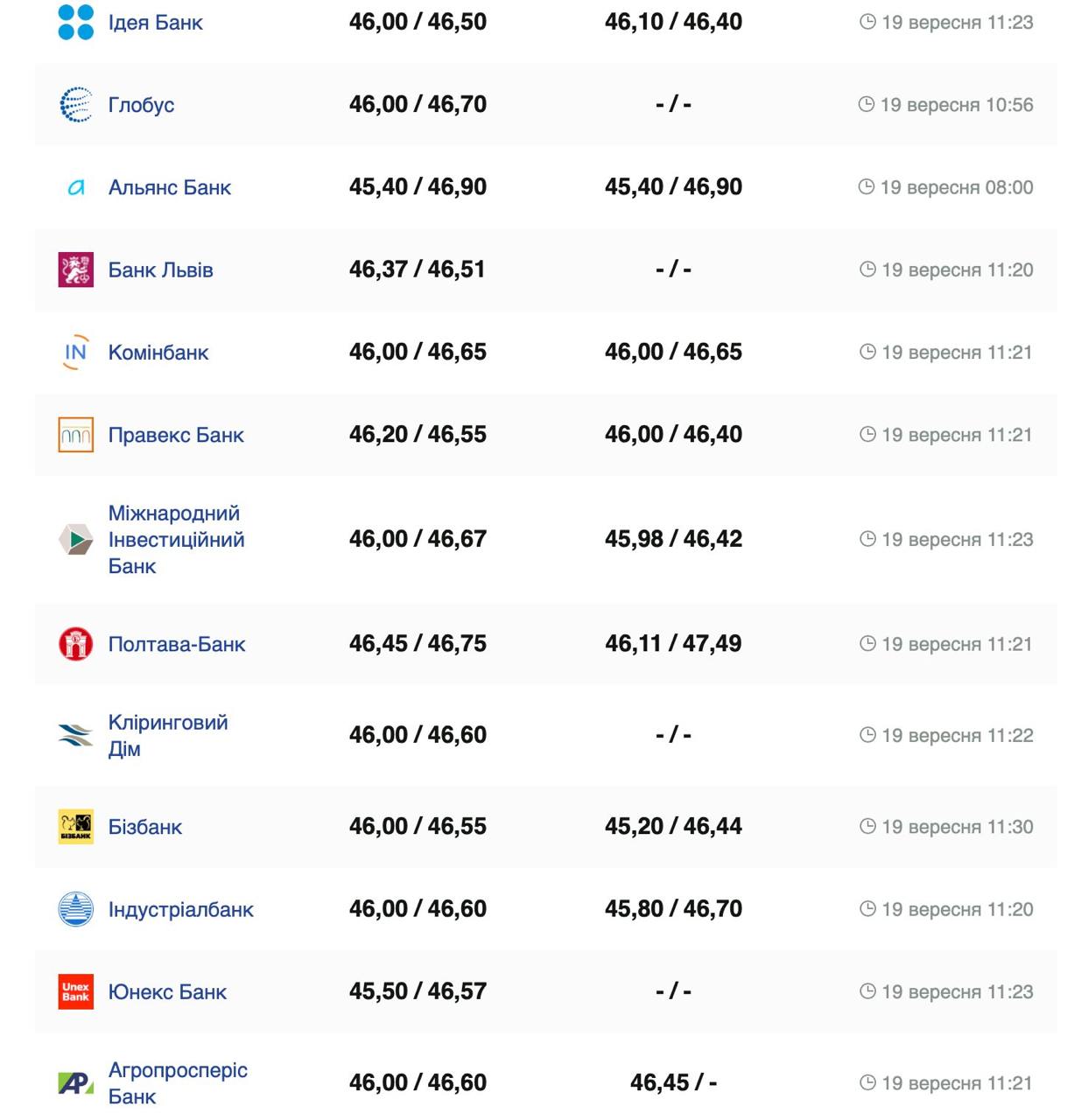Open the Глобус bank link
This screenshot has width=1067, height=1120.
[x=141, y=105]
